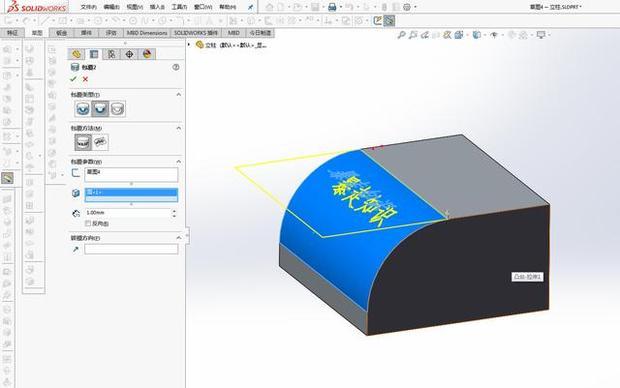Open the FeatureManager design tree tab
The height and width of the screenshot is (388, 620).
point(76,54)
